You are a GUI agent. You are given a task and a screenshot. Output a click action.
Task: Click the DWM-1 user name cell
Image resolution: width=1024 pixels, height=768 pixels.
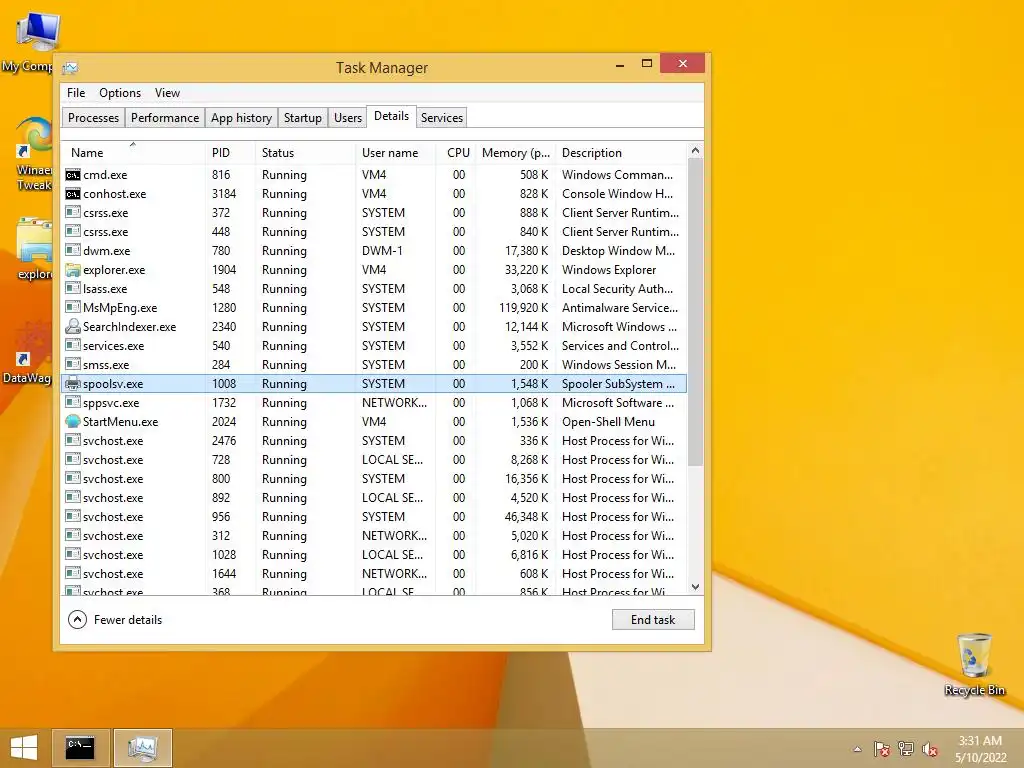click(x=382, y=251)
